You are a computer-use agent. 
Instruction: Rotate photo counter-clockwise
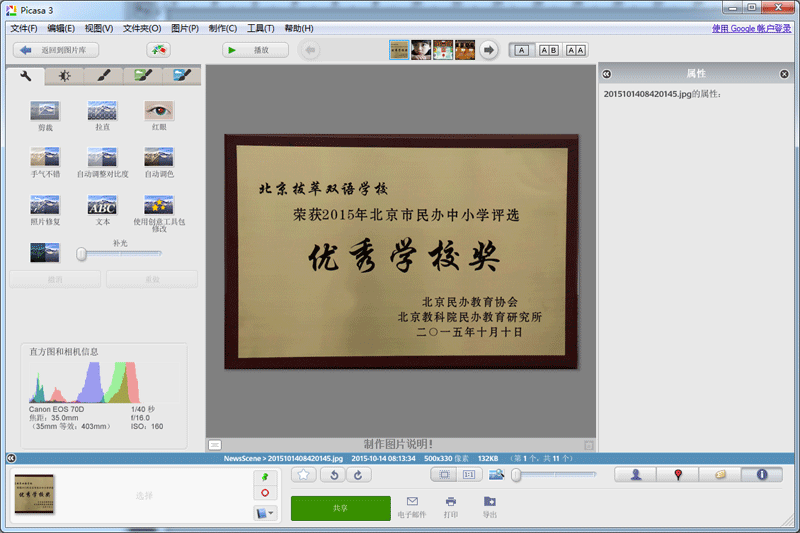334,475
